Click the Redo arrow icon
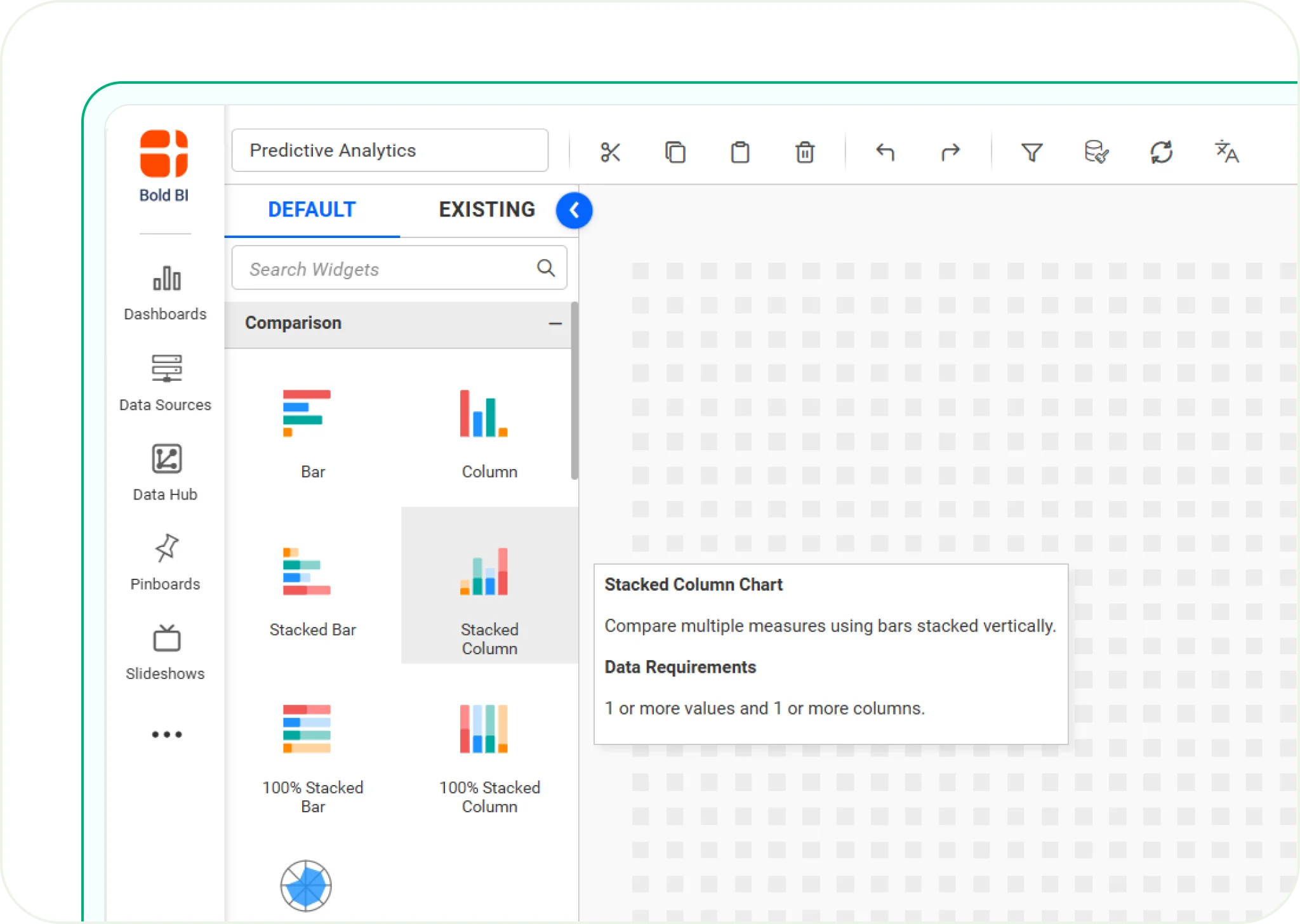 [950, 152]
